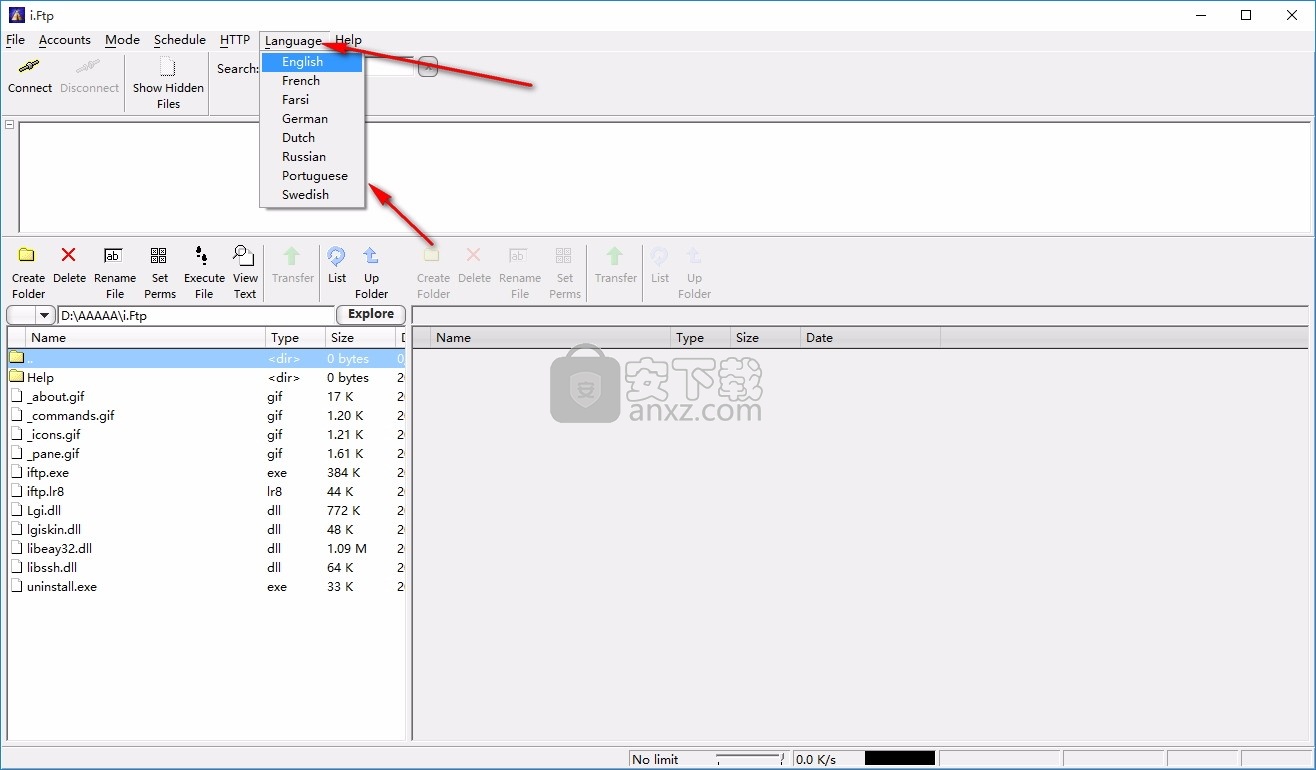Select German in Language menu
The width and height of the screenshot is (1316, 770).
[312, 119]
